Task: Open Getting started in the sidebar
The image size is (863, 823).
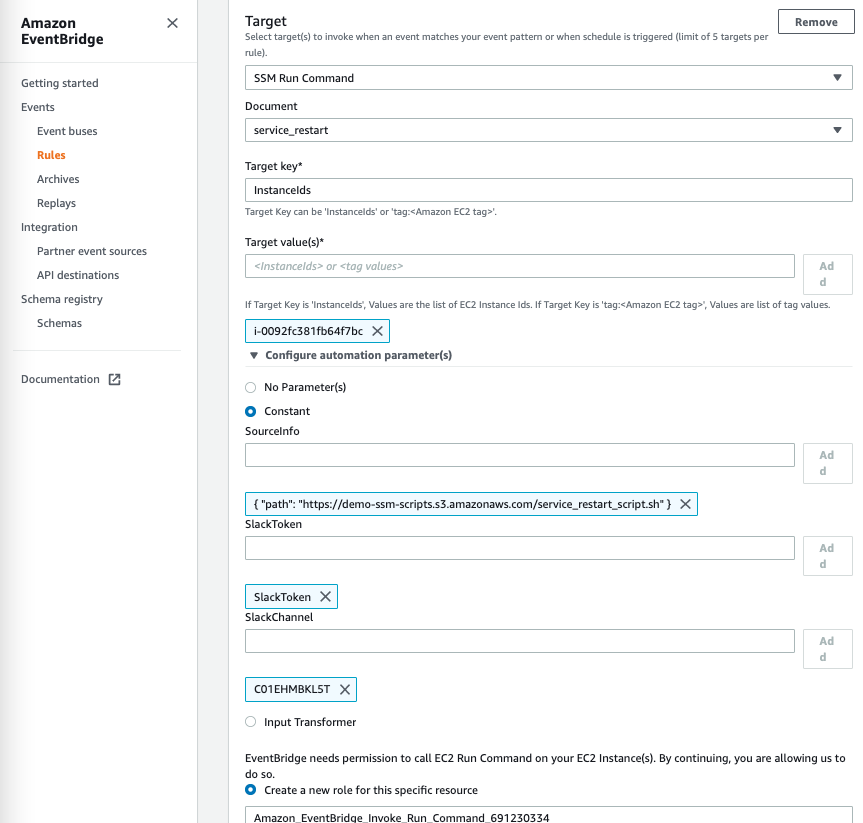Action: point(59,83)
